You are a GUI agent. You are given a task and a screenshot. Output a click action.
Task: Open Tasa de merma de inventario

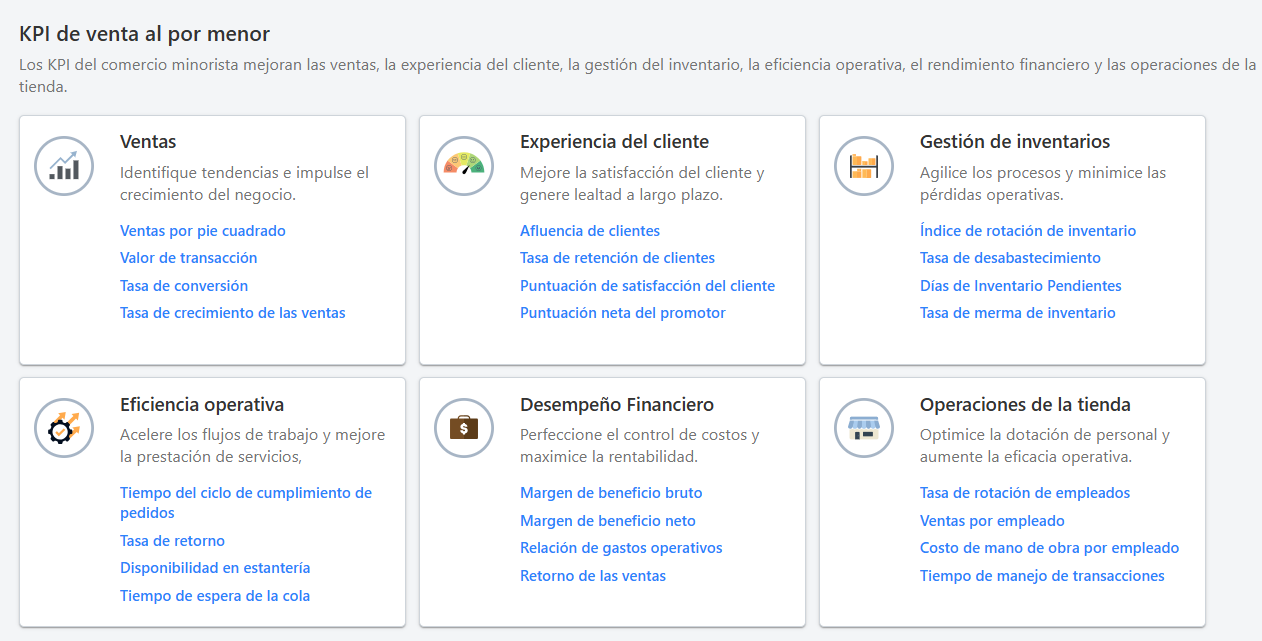[x=1017, y=312]
